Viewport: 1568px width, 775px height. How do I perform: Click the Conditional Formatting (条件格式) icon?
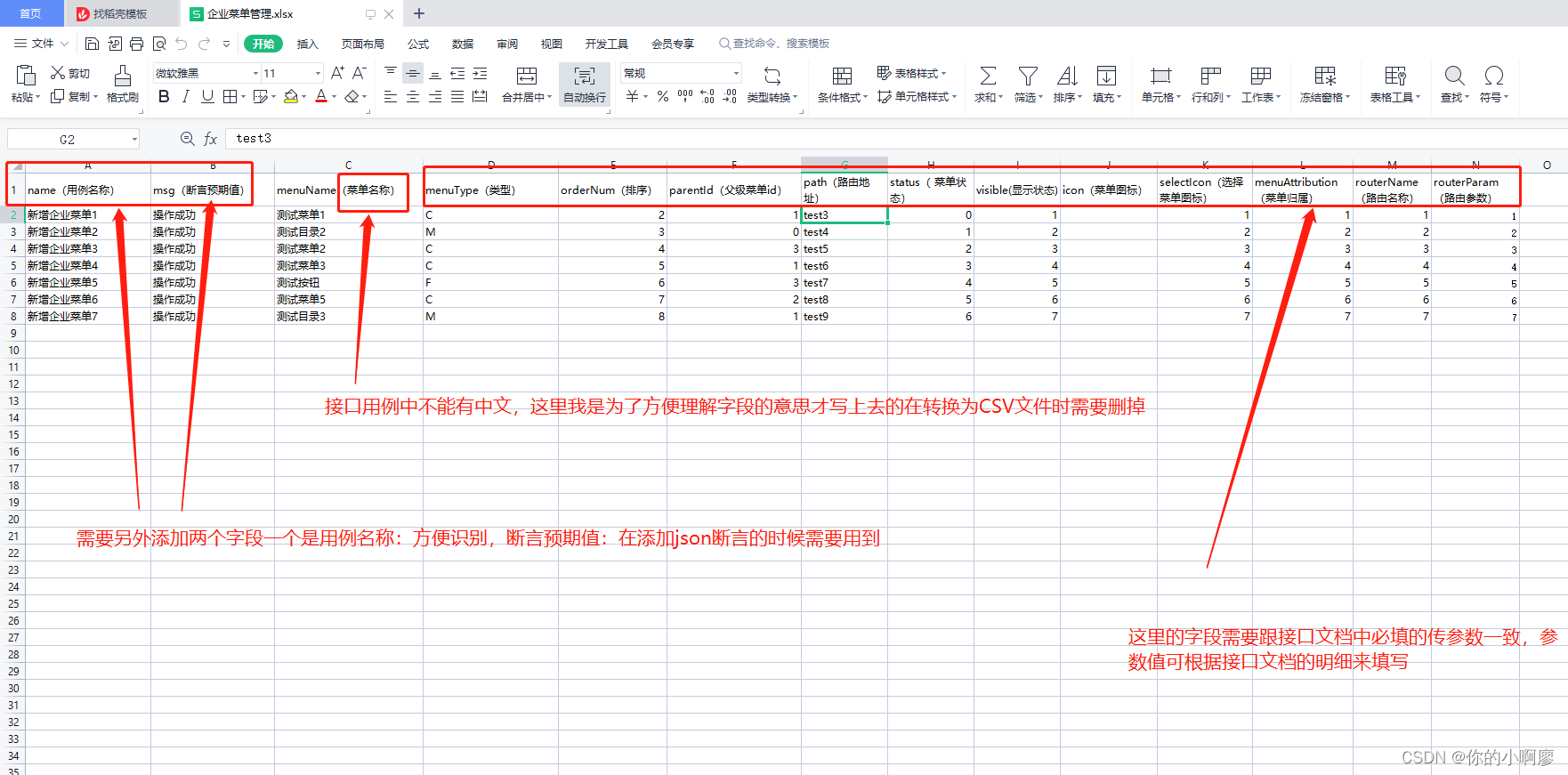(x=842, y=76)
